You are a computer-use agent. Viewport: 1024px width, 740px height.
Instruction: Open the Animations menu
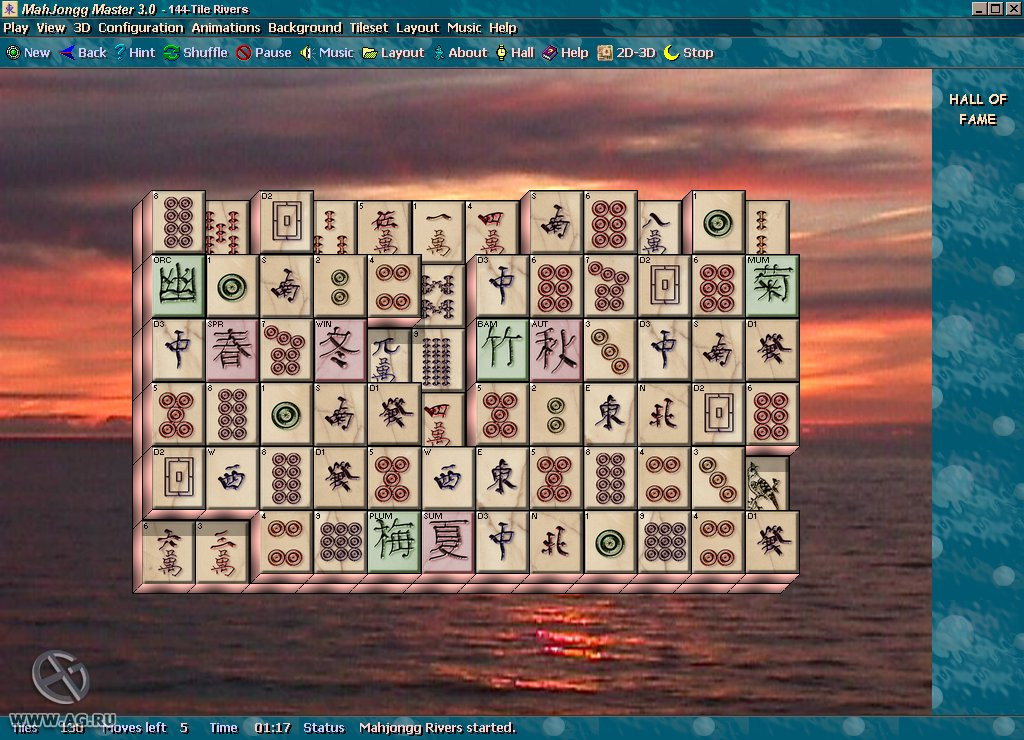[x=226, y=27]
